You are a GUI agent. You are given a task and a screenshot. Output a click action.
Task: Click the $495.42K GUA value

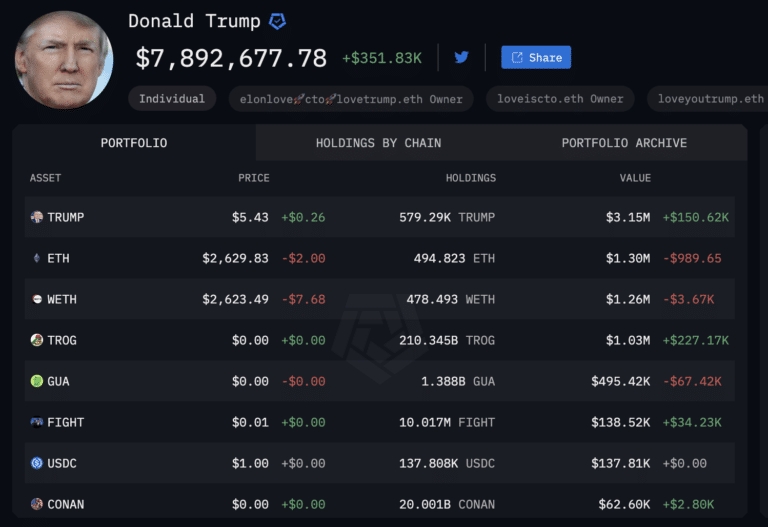pyautogui.click(x=621, y=381)
